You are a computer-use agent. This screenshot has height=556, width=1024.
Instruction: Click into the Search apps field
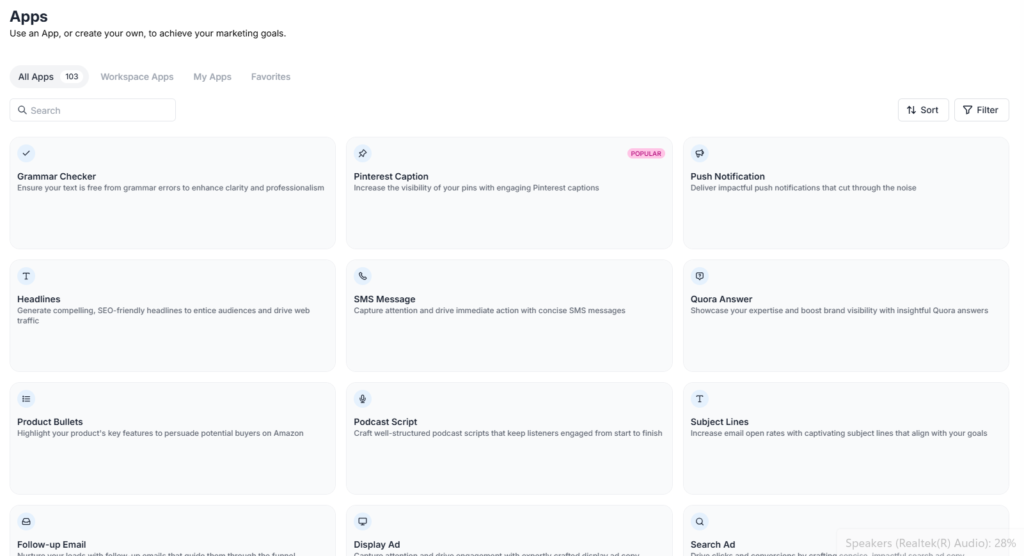[93, 110]
